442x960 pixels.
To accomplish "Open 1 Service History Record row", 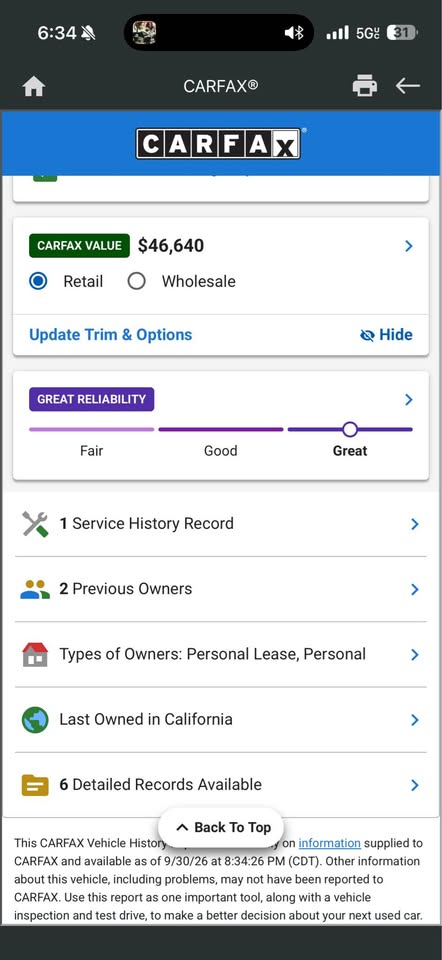I will click(221, 524).
